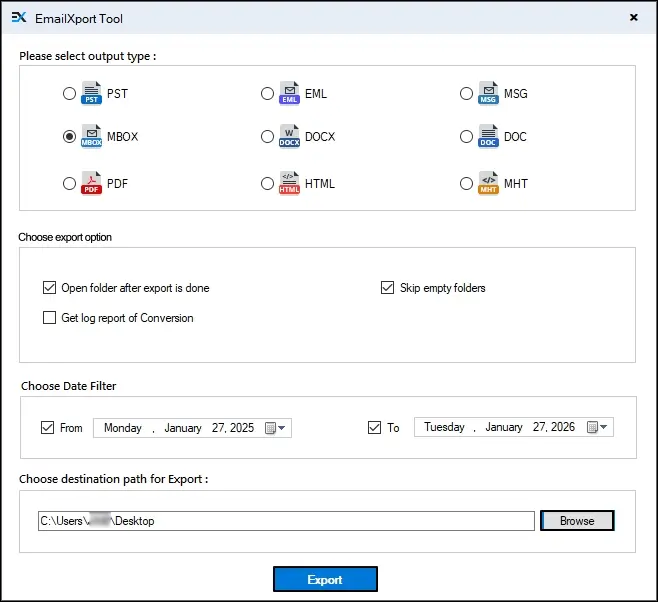Viewport: 658px width, 602px height.
Task: Click the PDF label text
Action: click(118, 184)
